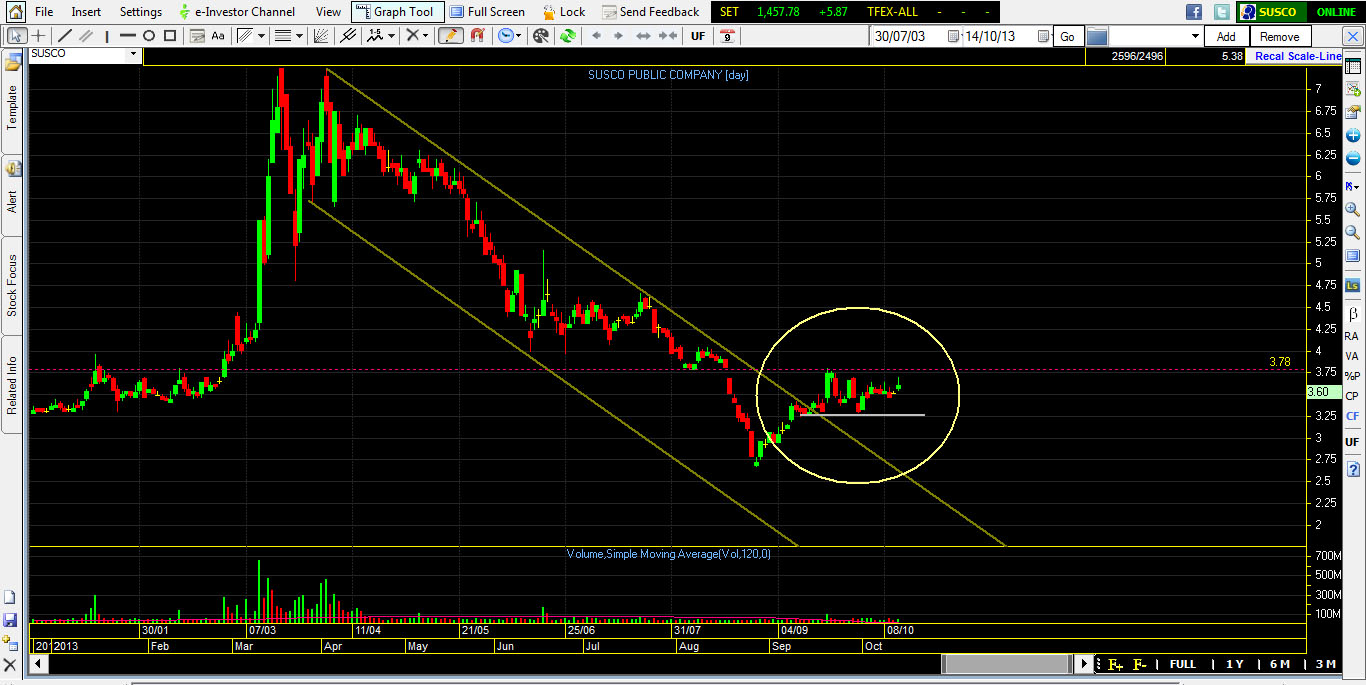This screenshot has width=1366, height=685.
Task: Click Send Feedback
Action: click(650, 12)
